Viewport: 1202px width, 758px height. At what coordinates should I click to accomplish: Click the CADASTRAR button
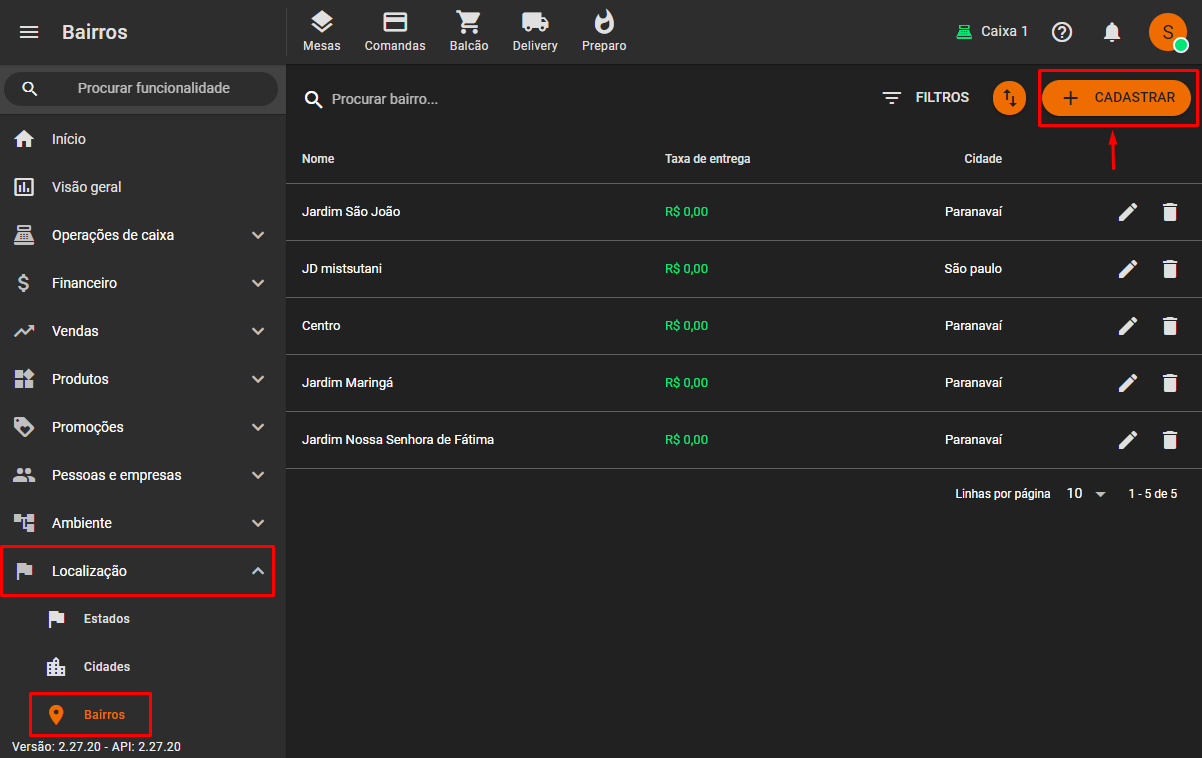click(1116, 98)
